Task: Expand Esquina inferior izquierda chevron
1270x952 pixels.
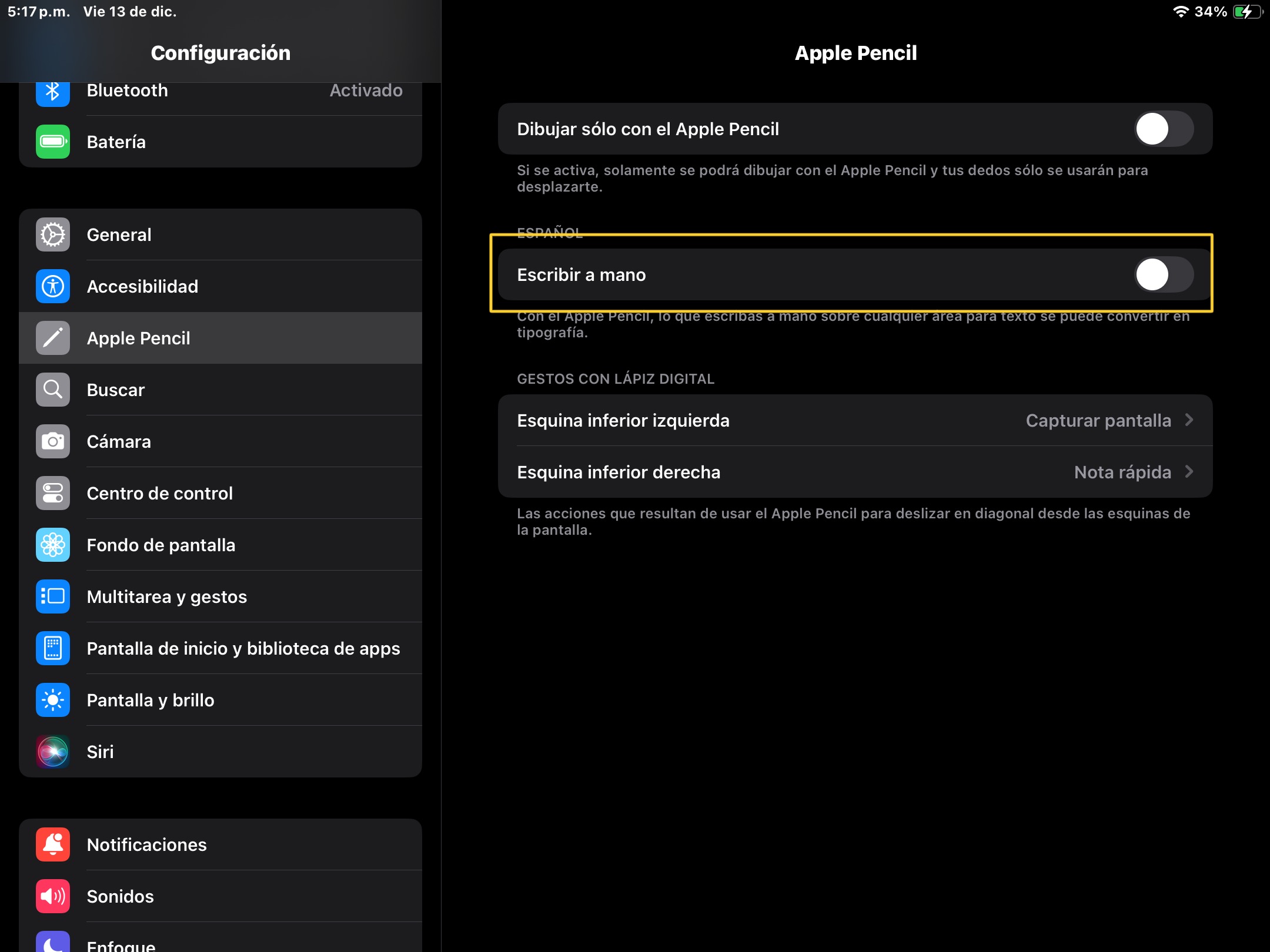Action: click(1189, 420)
